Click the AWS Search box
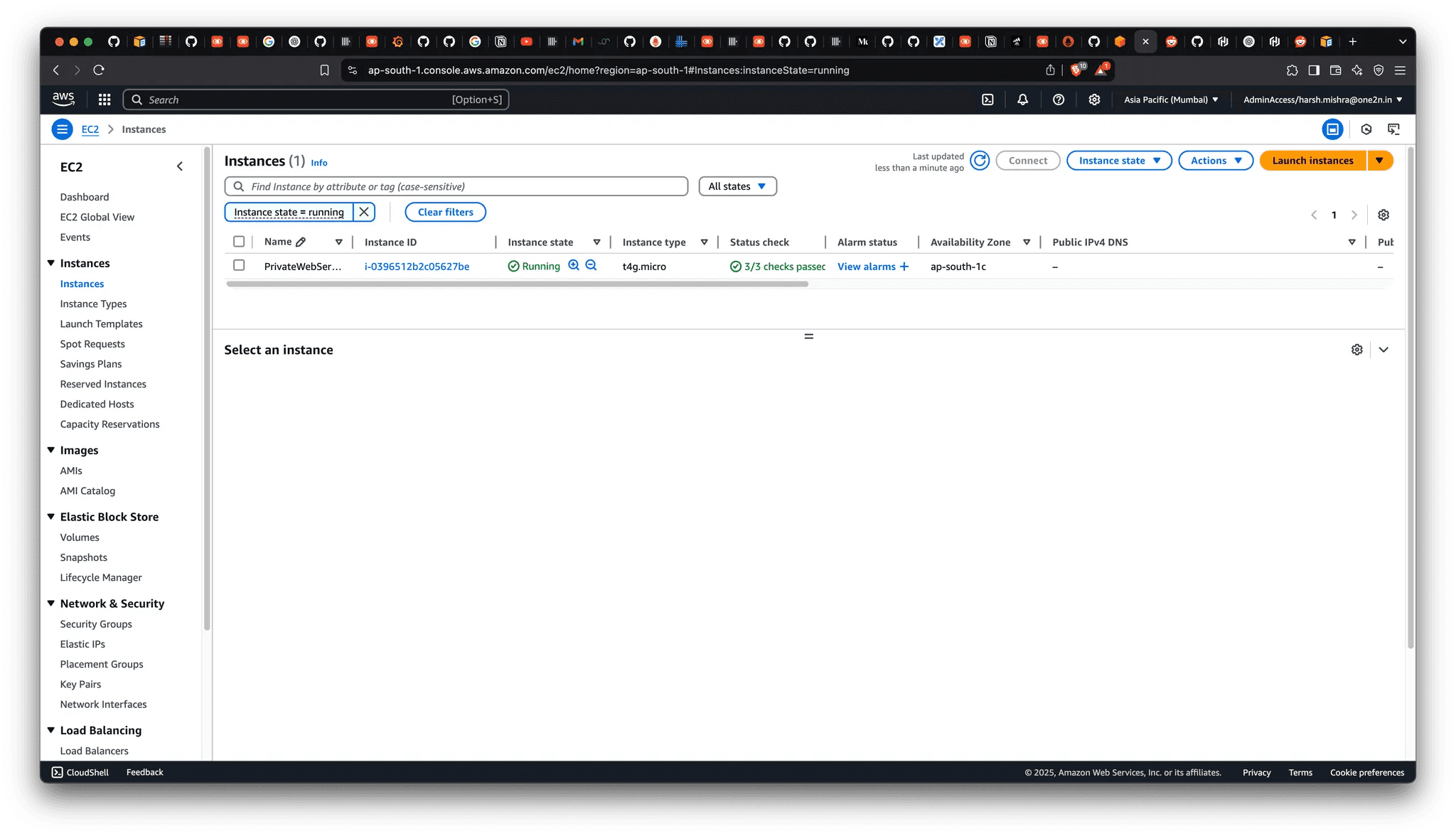This screenshot has width=1456, height=836. click(x=316, y=100)
